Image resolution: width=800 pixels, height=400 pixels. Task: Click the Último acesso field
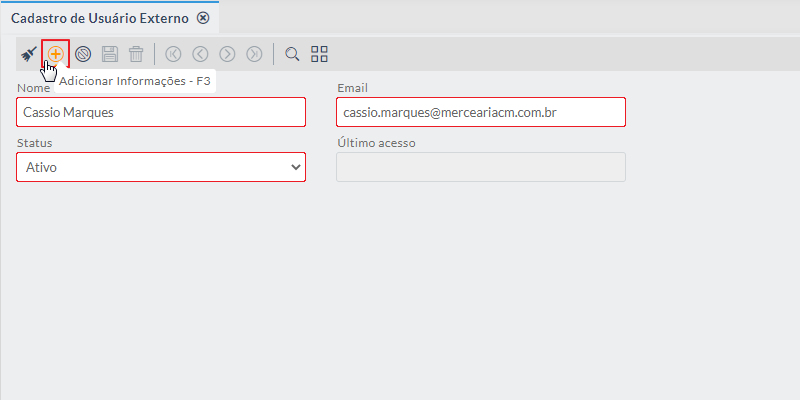pos(481,167)
